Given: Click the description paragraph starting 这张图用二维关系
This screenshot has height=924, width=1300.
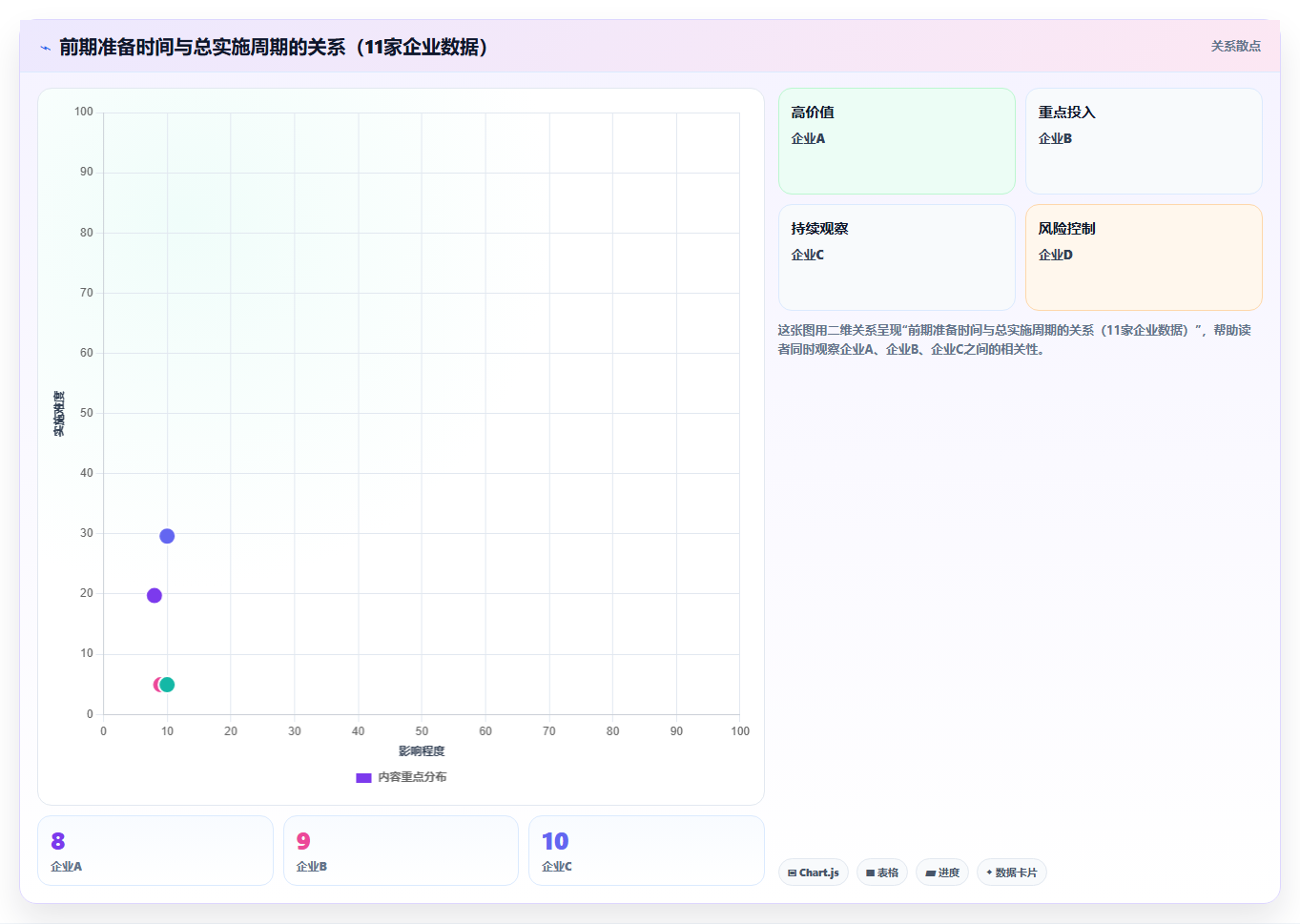Looking at the screenshot, I should coord(1014,339).
